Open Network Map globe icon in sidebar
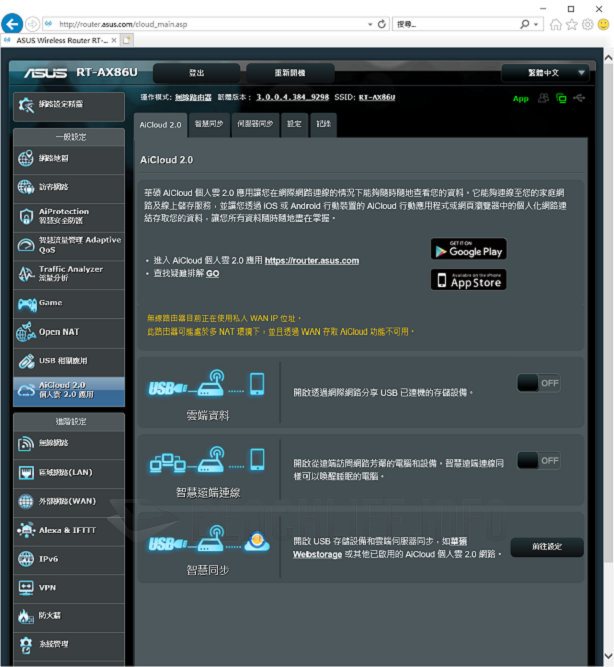Image resolution: width=614 pixels, height=667 pixels. point(26,159)
